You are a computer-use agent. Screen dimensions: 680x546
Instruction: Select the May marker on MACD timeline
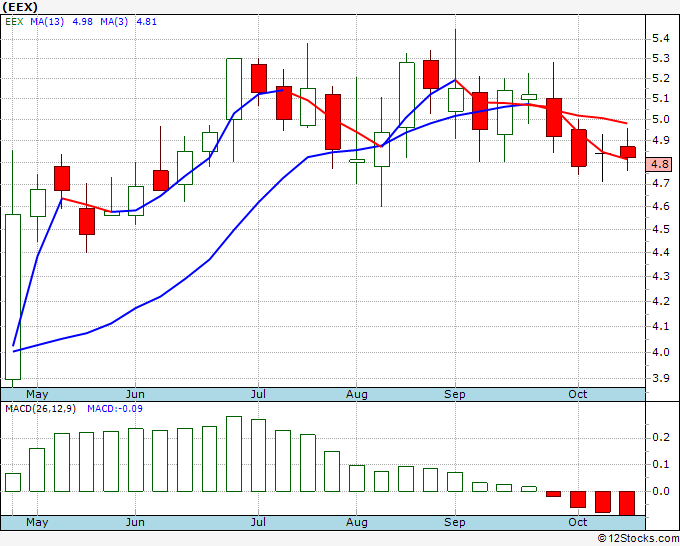pyautogui.click(x=37, y=522)
